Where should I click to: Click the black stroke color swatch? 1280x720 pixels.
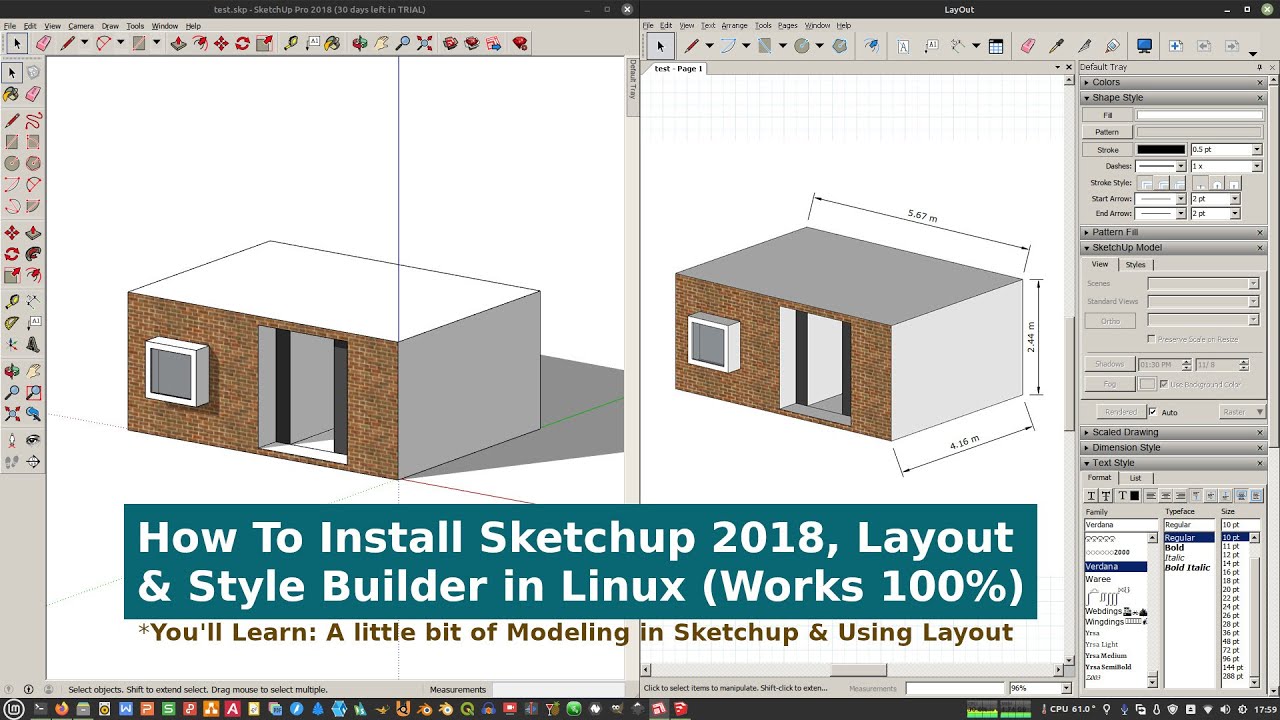[1161, 150]
